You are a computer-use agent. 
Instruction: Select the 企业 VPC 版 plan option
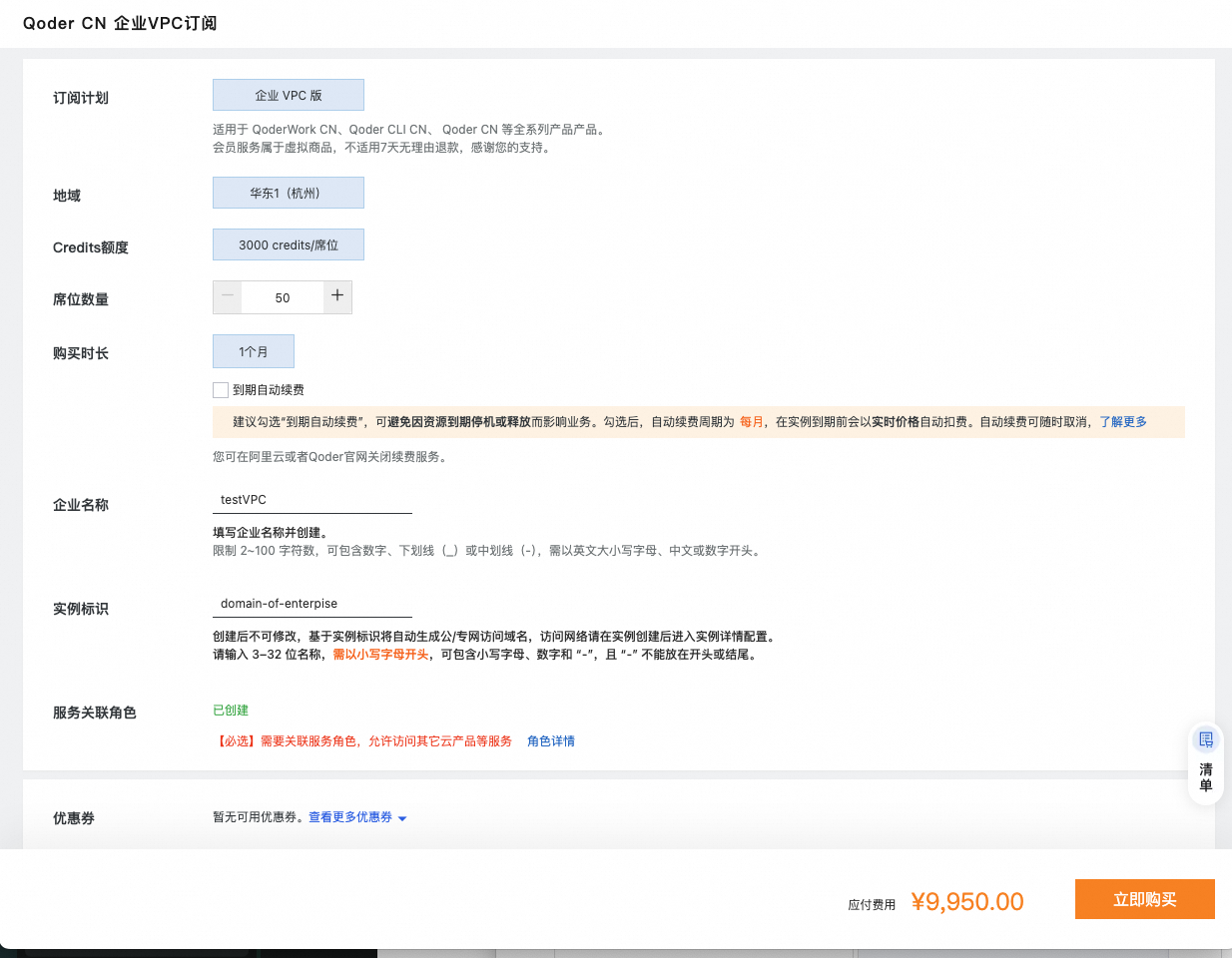[x=289, y=95]
